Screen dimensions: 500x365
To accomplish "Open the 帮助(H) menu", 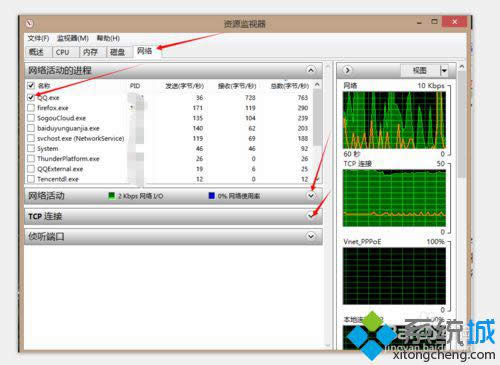I will coord(108,38).
